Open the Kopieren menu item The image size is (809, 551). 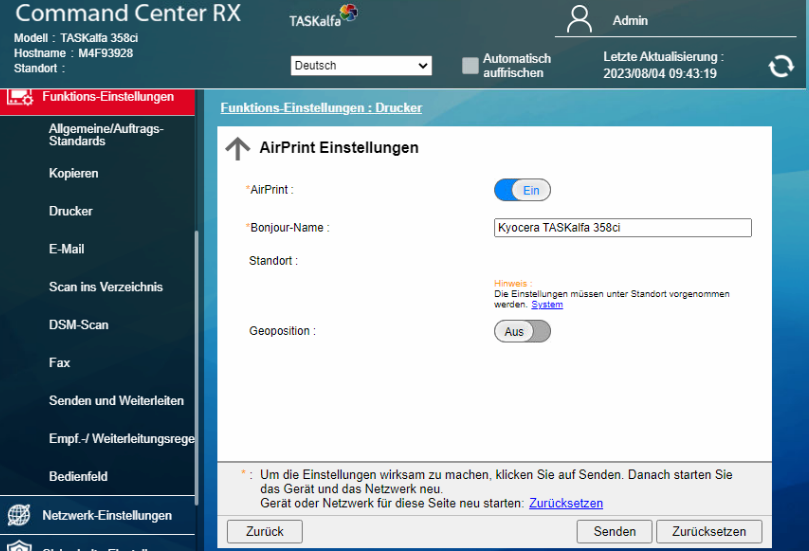[74, 174]
